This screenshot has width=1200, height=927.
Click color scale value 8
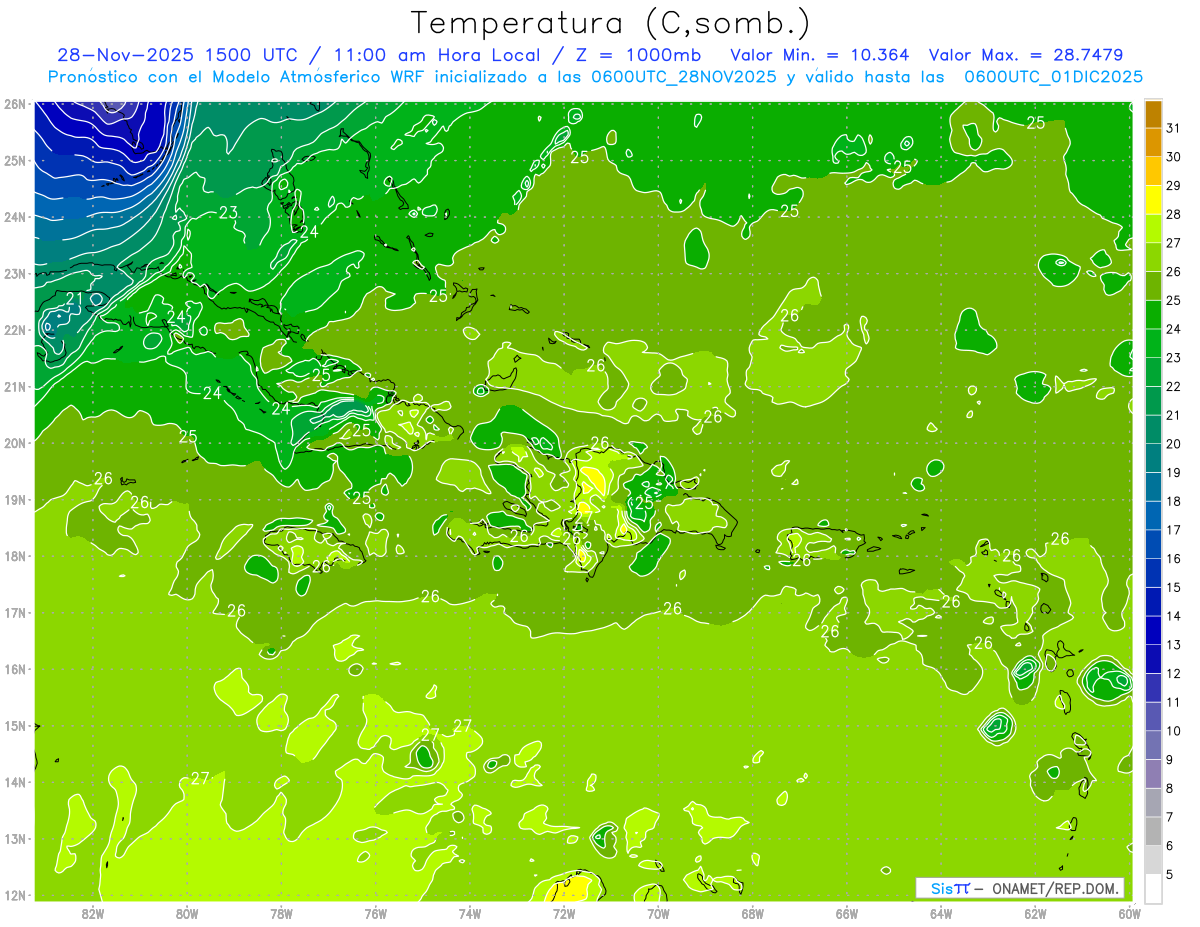tap(1170, 788)
